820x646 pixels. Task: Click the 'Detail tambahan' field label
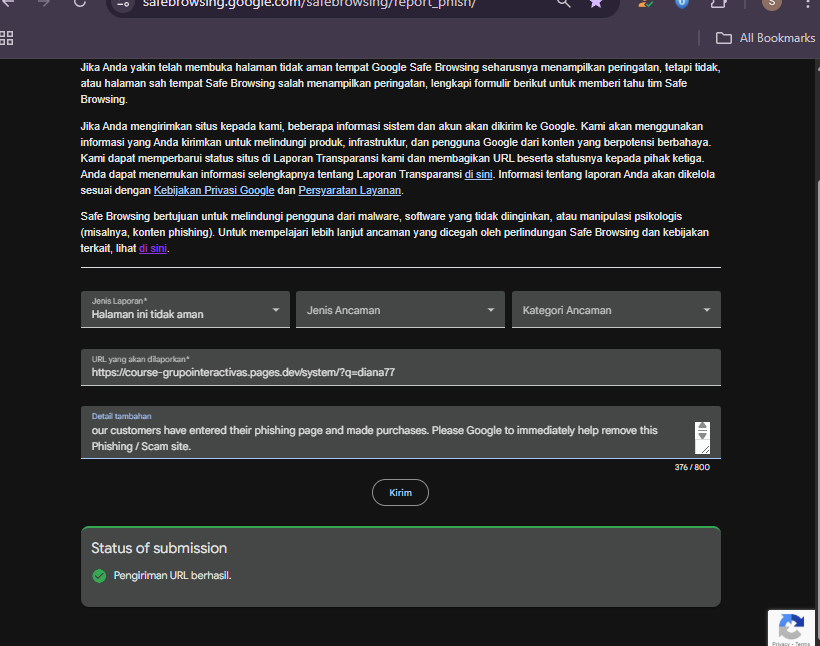pos(121,416)
